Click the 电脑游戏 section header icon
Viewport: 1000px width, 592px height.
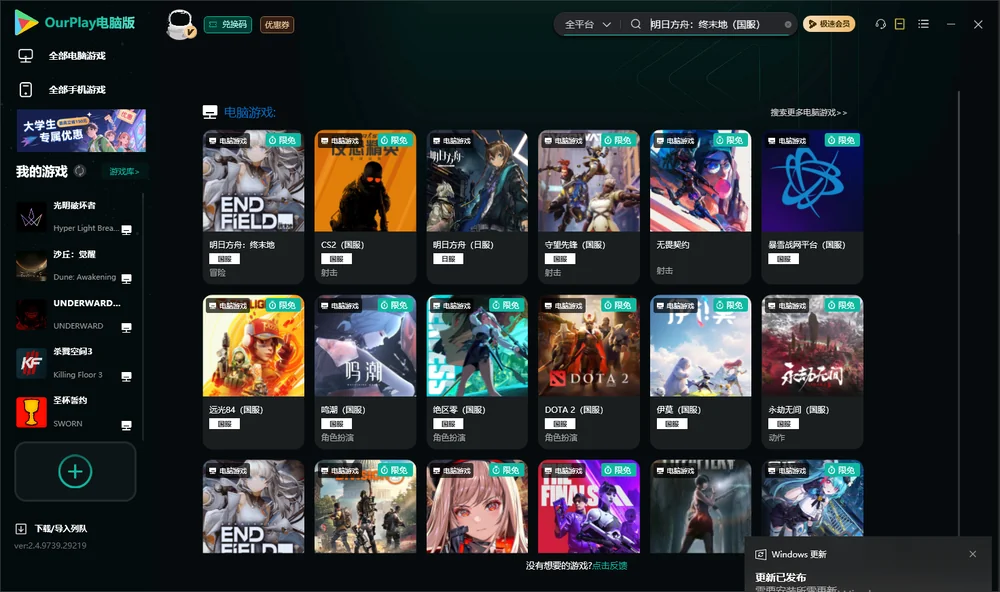(x=210, y=112)
